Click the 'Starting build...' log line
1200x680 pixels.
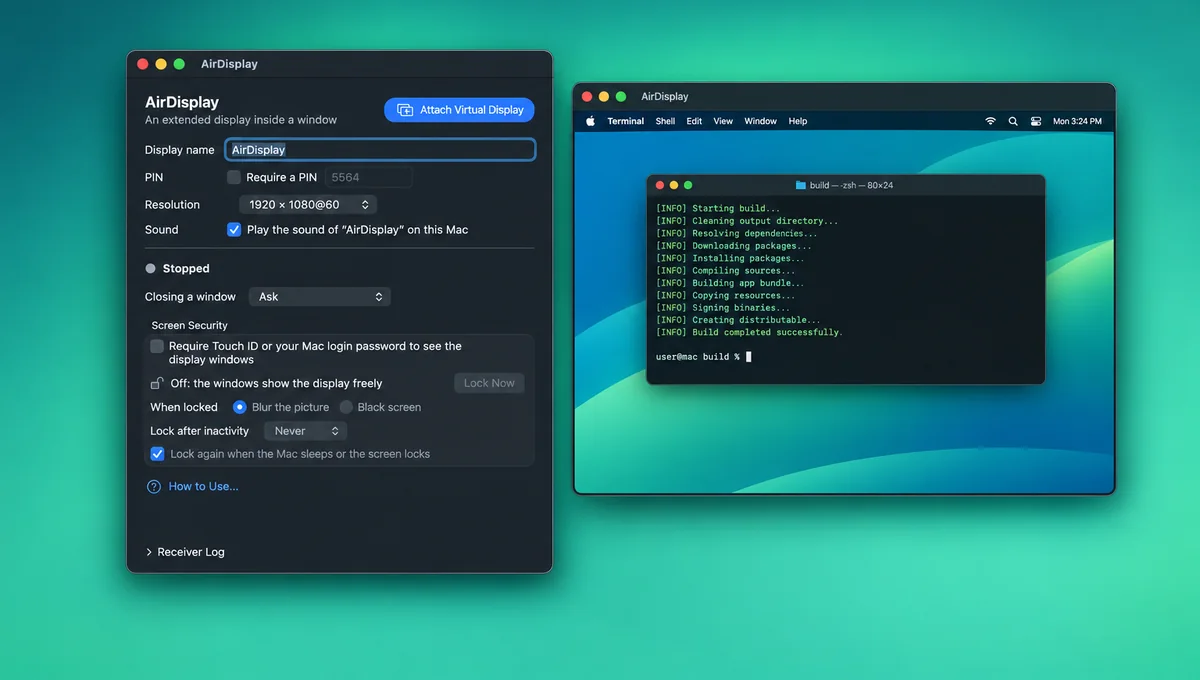coord(718,209)
